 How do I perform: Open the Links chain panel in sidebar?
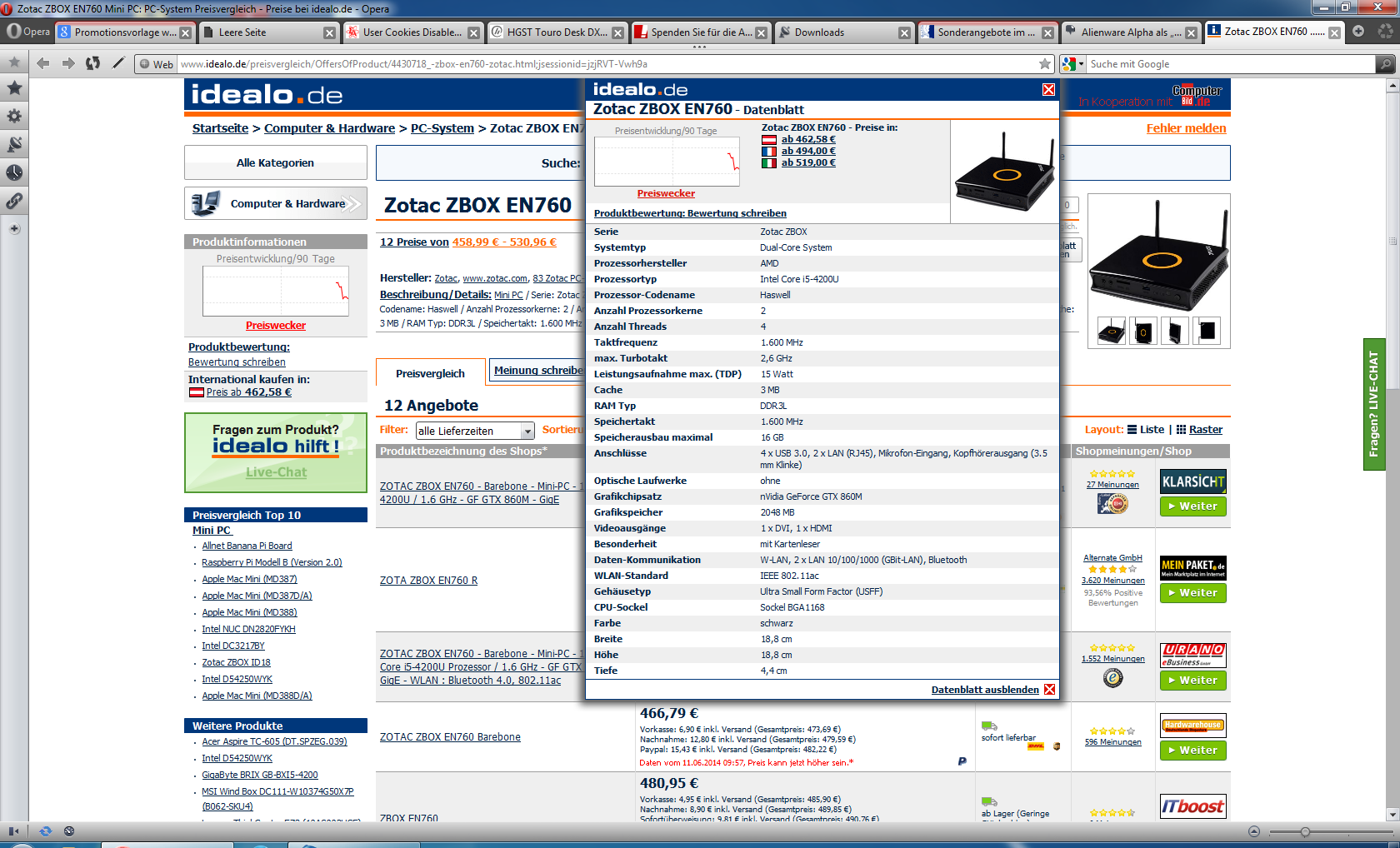(14, 201)
